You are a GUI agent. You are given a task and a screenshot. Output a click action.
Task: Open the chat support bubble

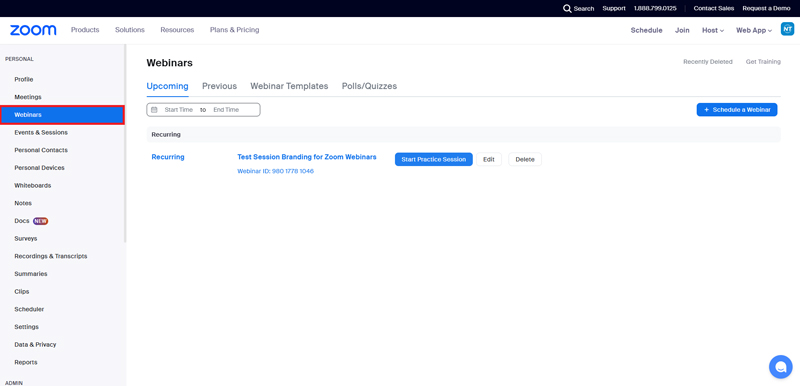(x=780, y=367)
